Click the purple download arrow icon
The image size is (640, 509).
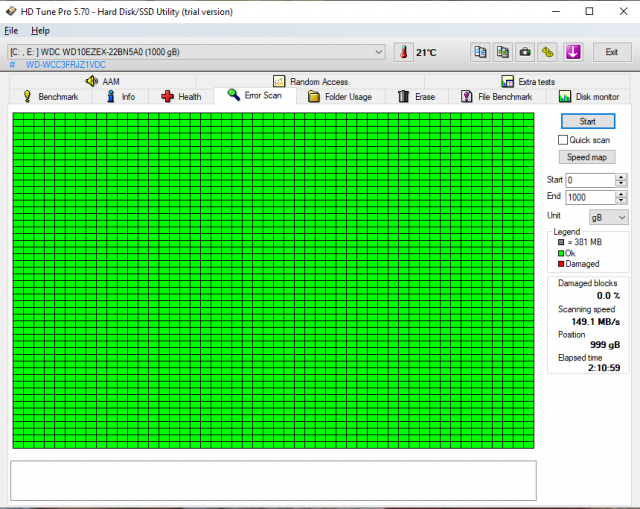click(x=573, y=52)
